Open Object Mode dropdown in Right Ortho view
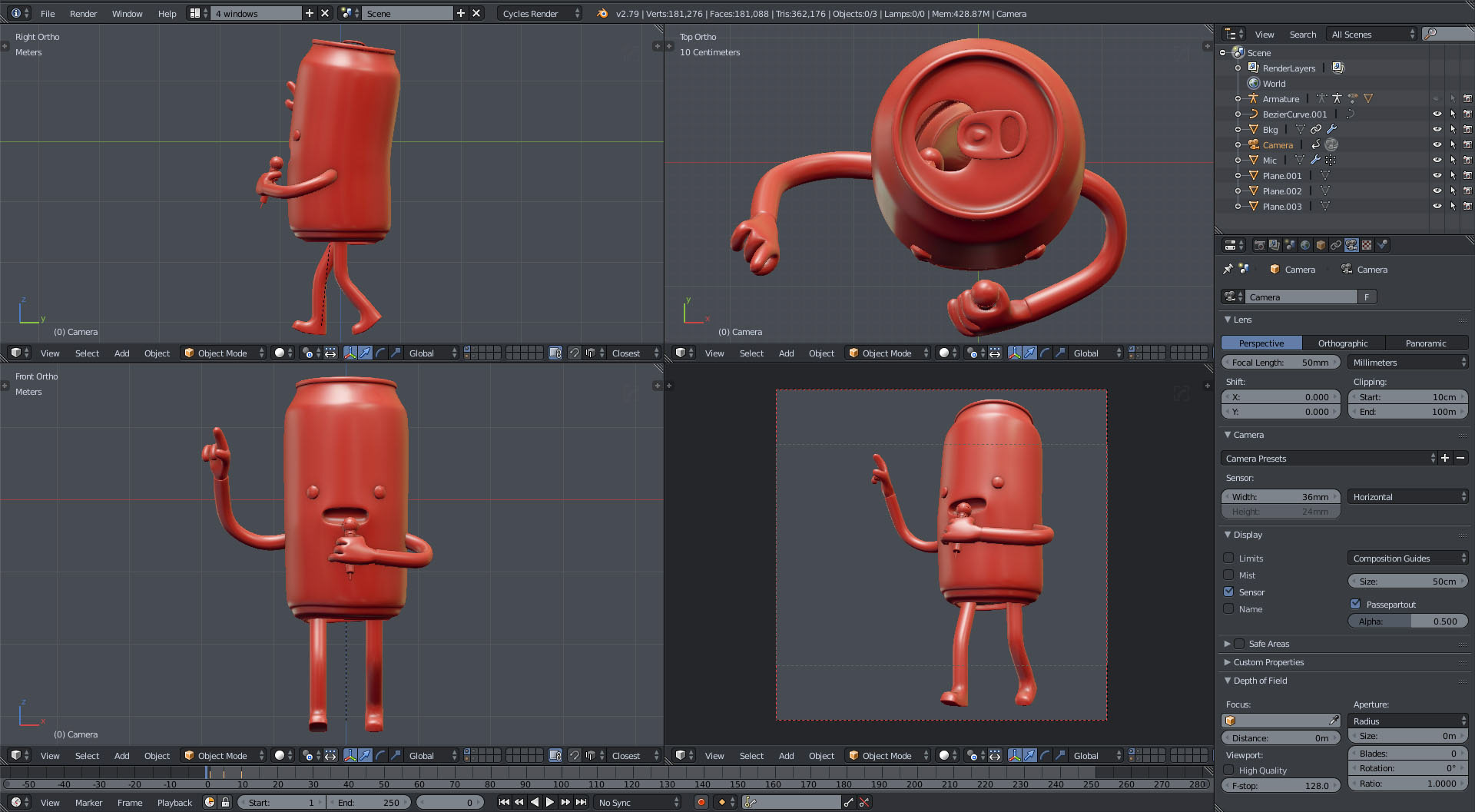 pyautogui.click(x=223, y=353)
